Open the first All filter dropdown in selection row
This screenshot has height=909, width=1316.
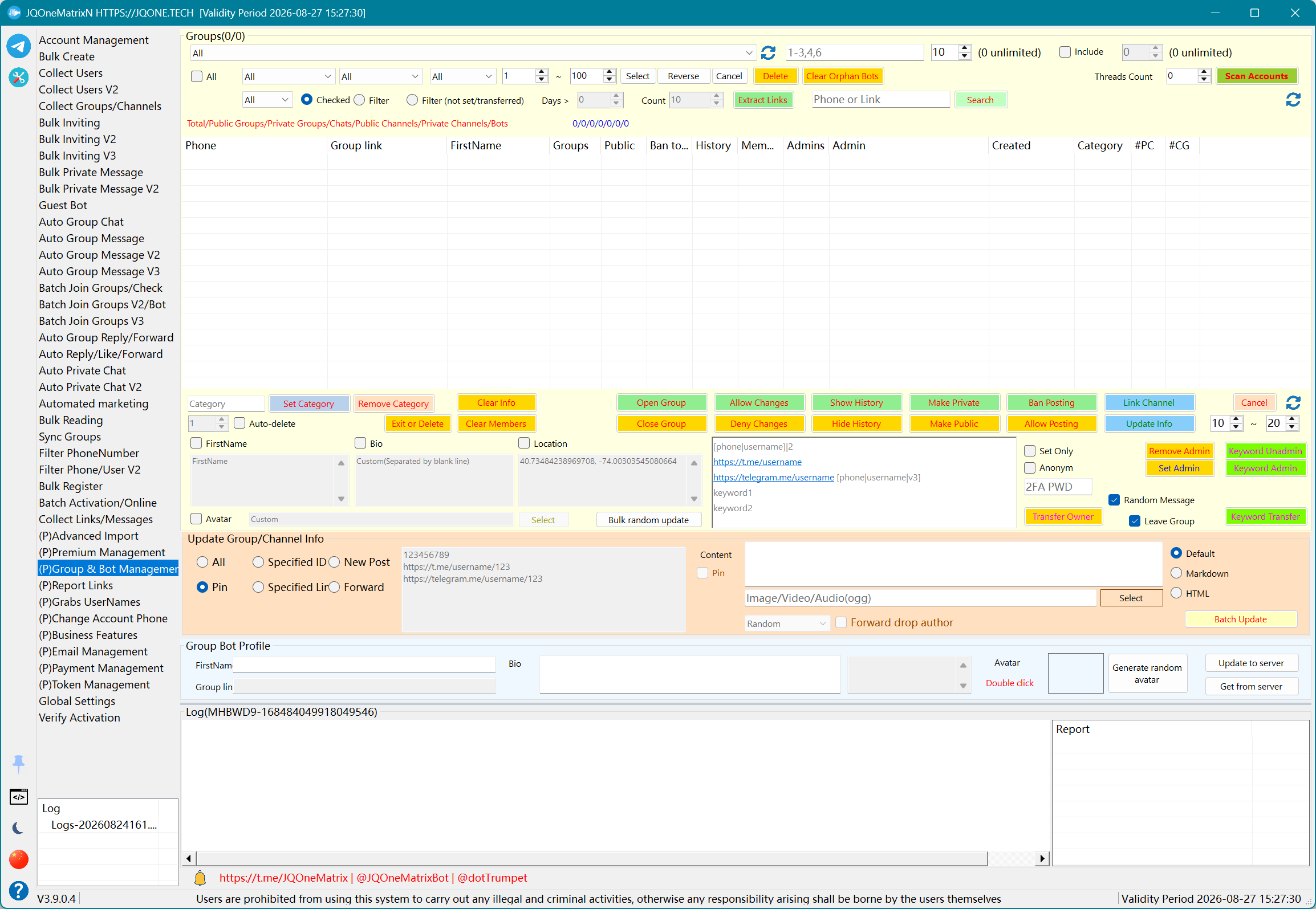click(x=288, y=76)
